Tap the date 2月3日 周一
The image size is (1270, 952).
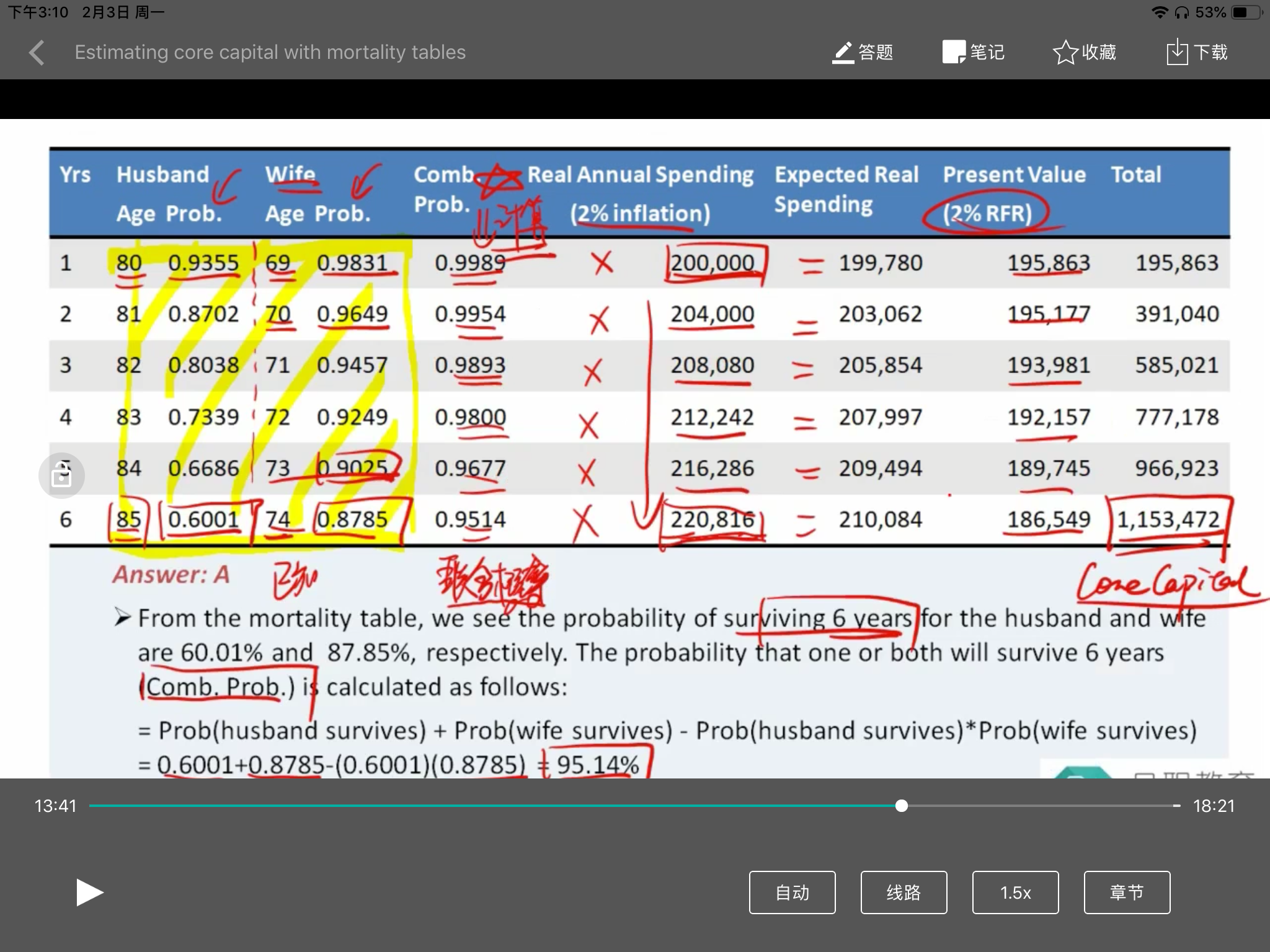click(x=123, y=12)
